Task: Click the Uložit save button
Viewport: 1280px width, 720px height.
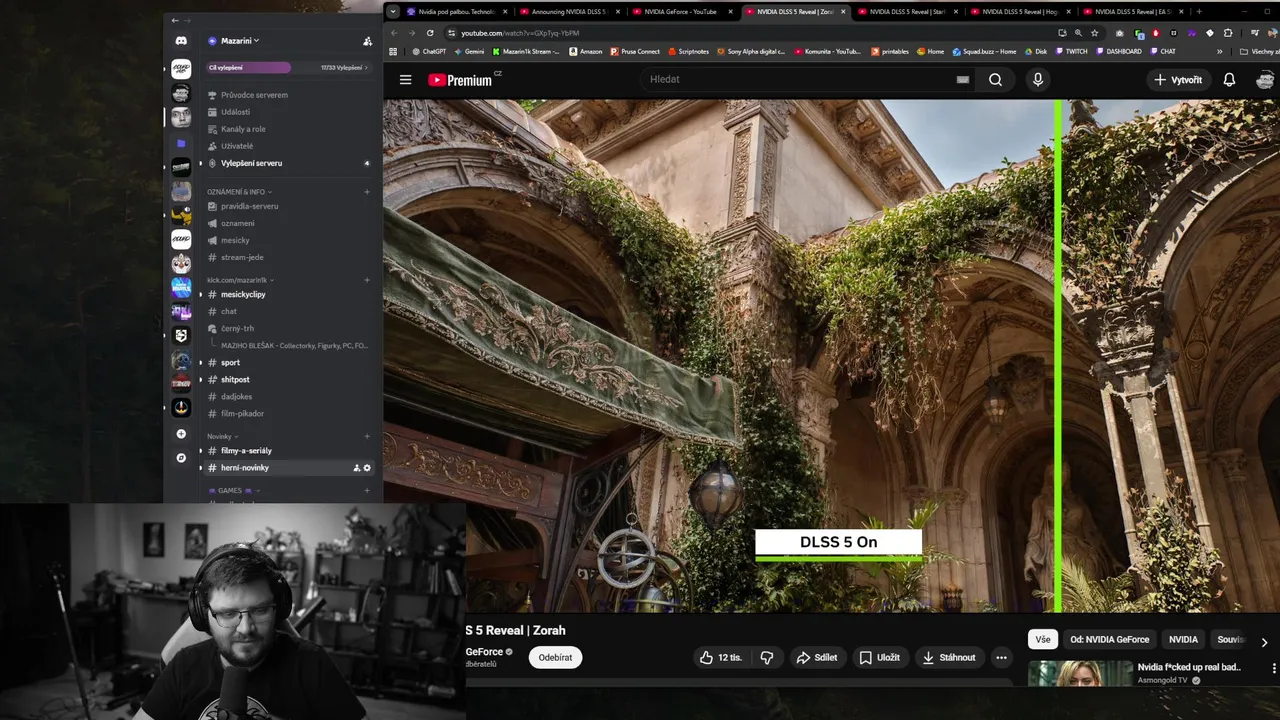Action: (880, 657)
